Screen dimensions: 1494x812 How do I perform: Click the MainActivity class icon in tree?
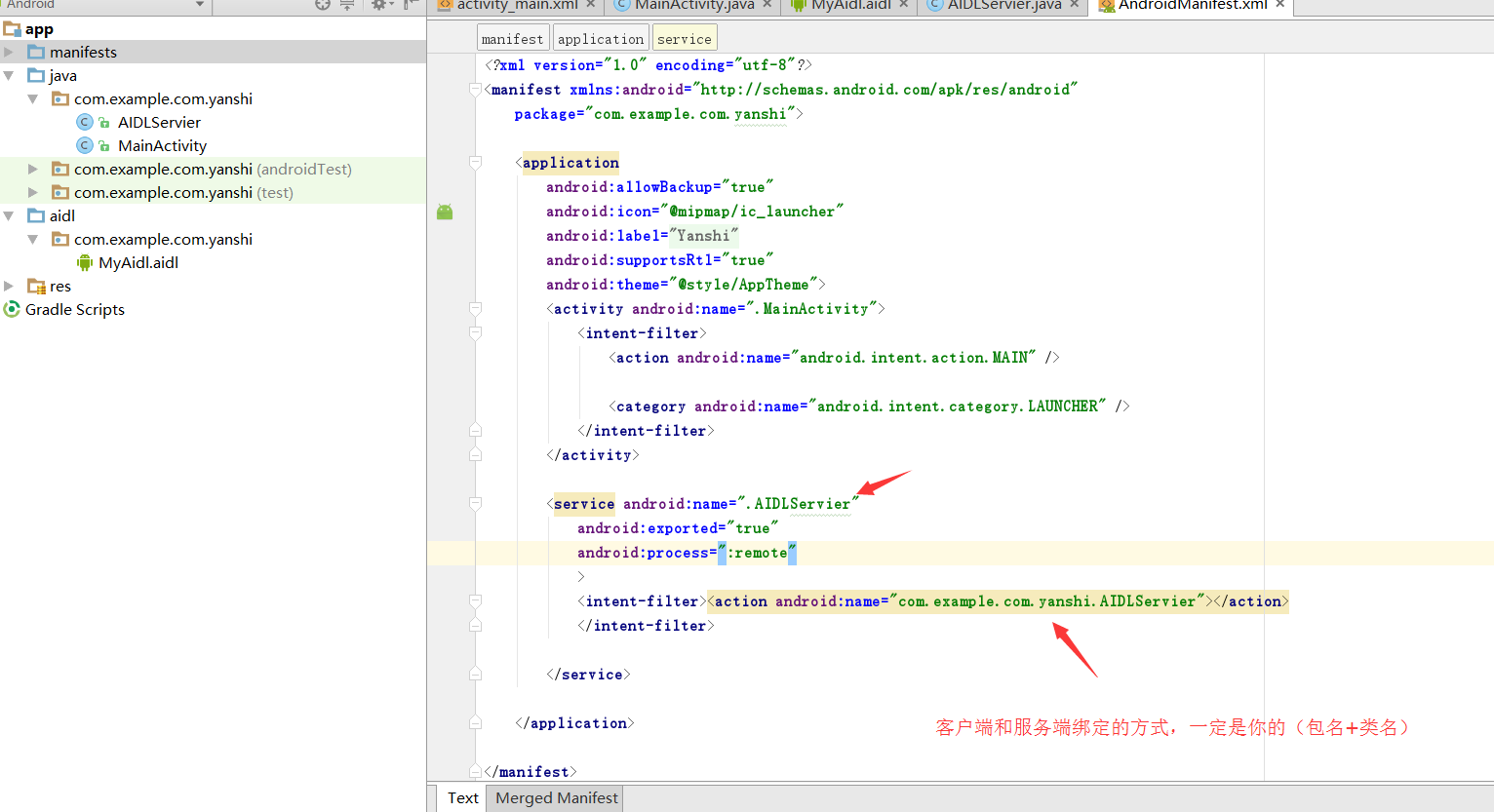[x=85, y=145]
